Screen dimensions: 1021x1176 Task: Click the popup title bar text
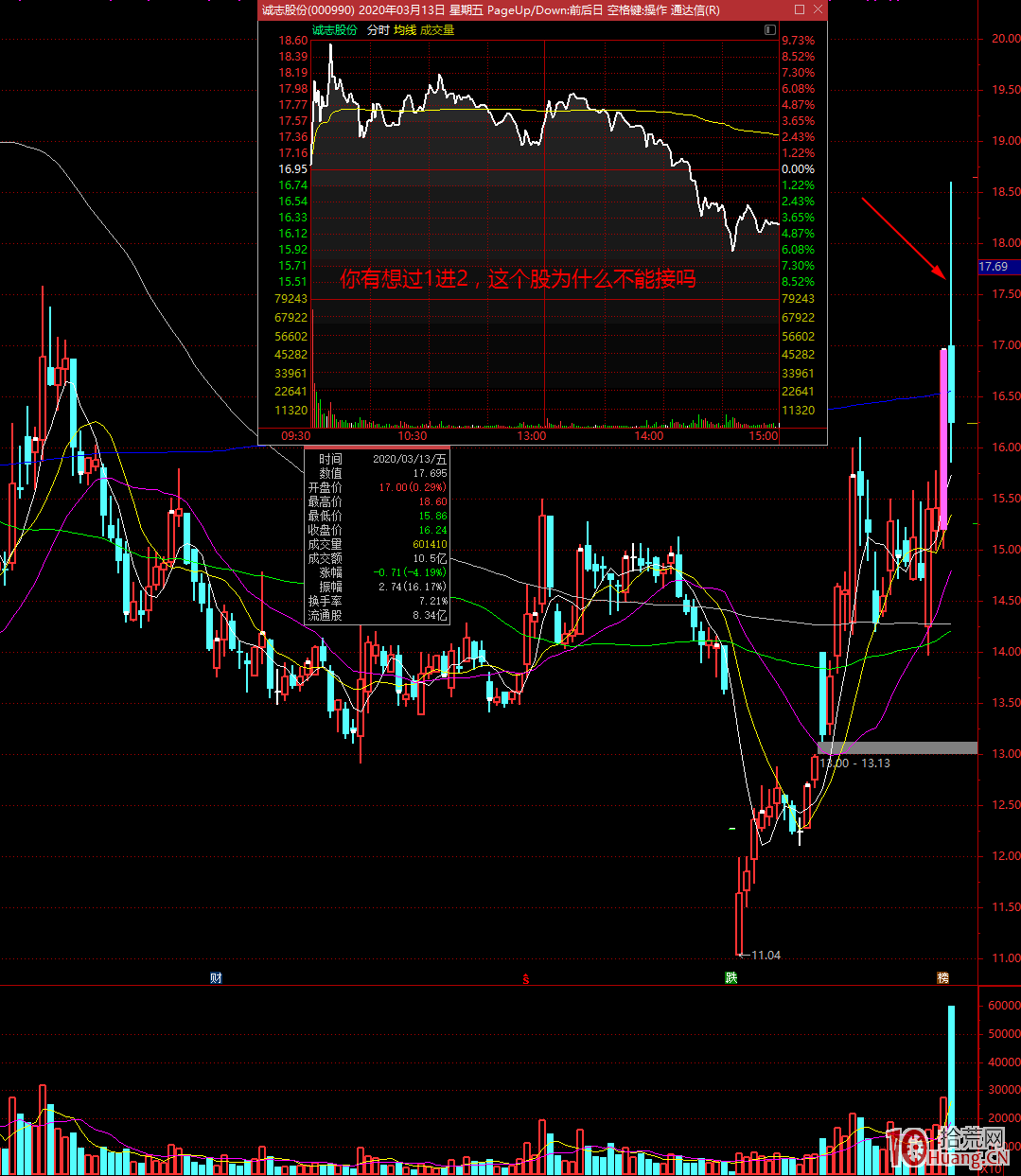[490, 9]
